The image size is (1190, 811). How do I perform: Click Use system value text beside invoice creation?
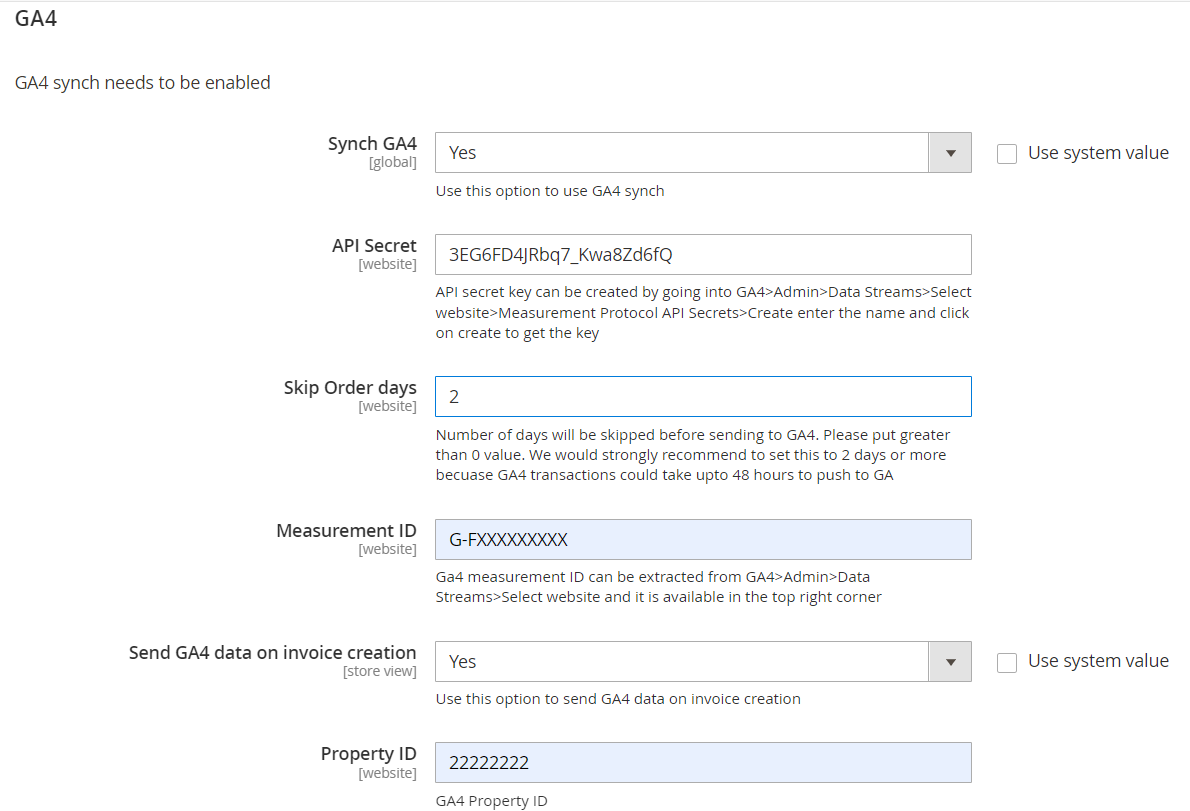pos(1098,661)
